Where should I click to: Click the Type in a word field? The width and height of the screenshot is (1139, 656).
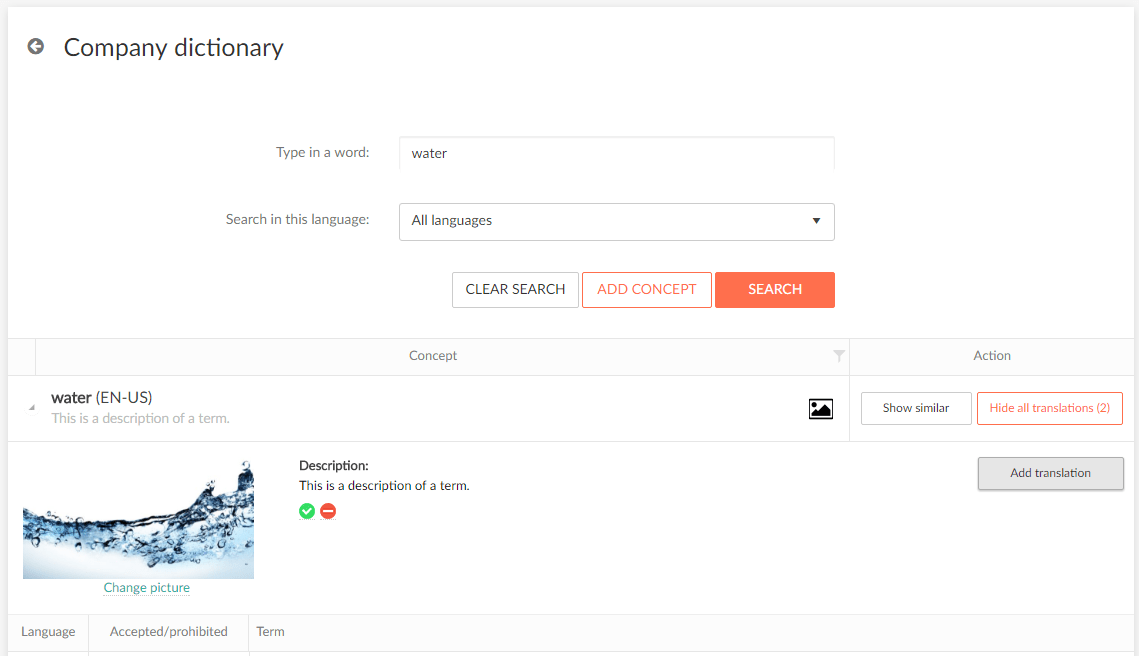pos(616,153)
